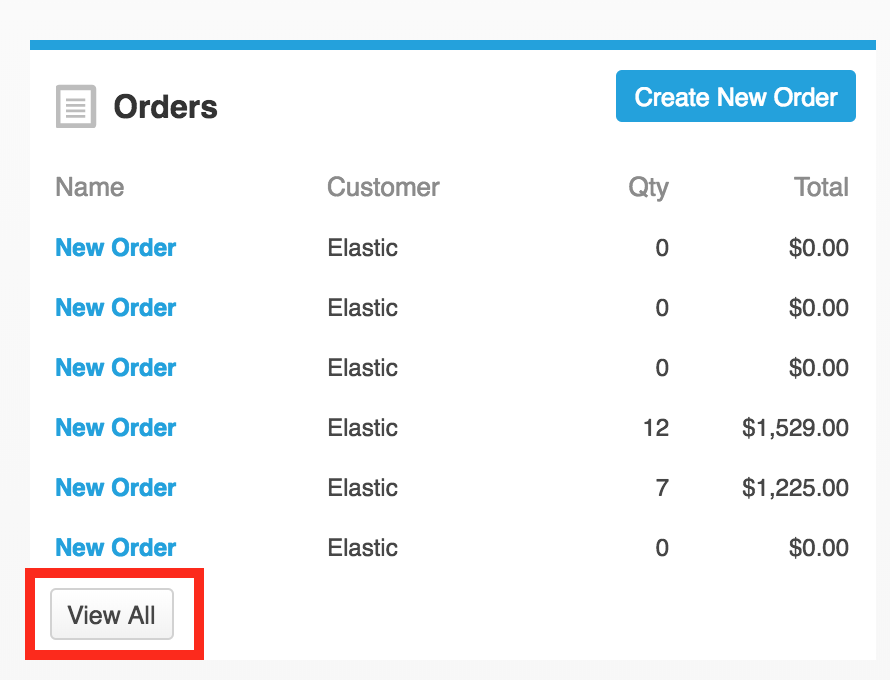
Task: Click the Qty column header
Action: coord(648,187)
